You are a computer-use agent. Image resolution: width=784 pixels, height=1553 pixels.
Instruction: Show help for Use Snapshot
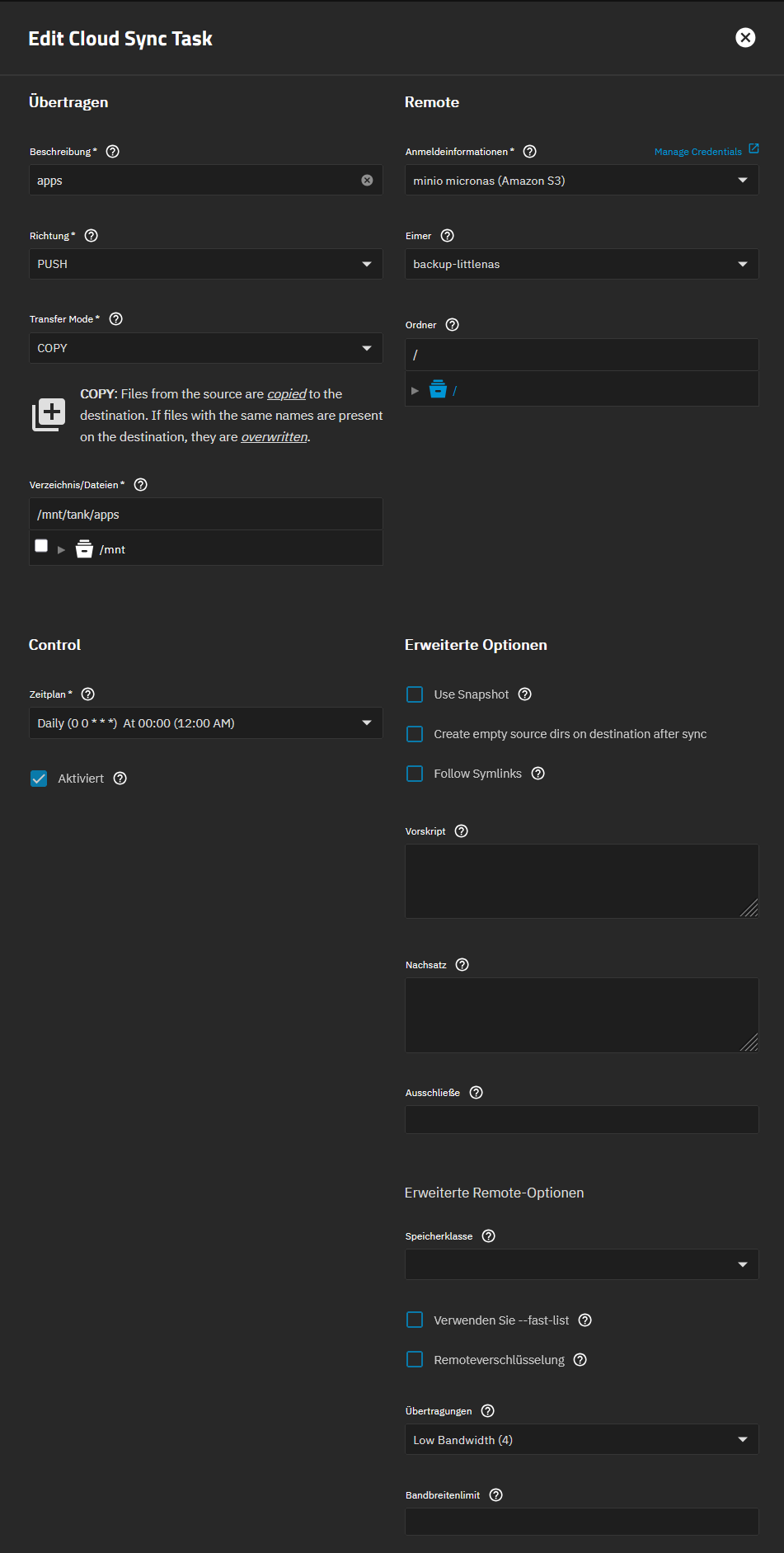click(525, 694)
